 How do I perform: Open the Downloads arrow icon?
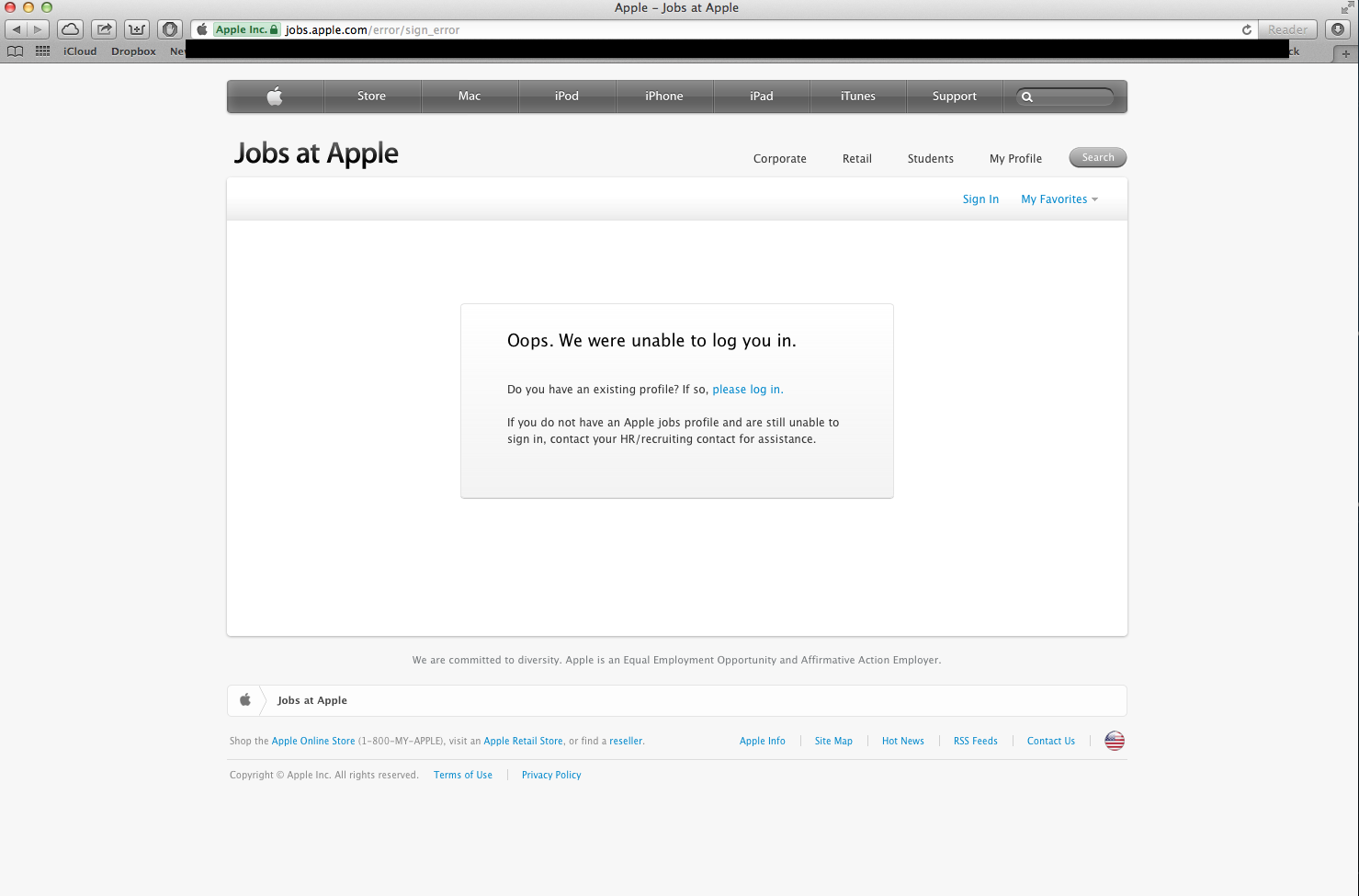(1338, 29)
